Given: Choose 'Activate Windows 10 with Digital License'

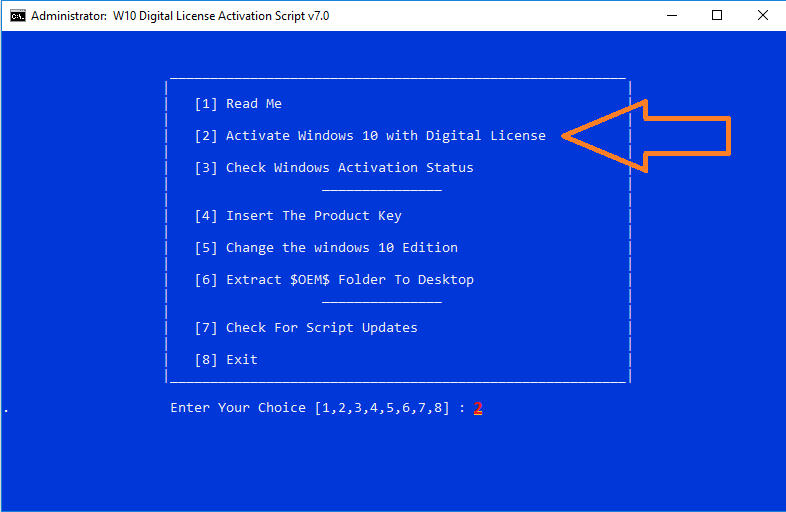Looking at the screenshot, I should click(370, 136).
